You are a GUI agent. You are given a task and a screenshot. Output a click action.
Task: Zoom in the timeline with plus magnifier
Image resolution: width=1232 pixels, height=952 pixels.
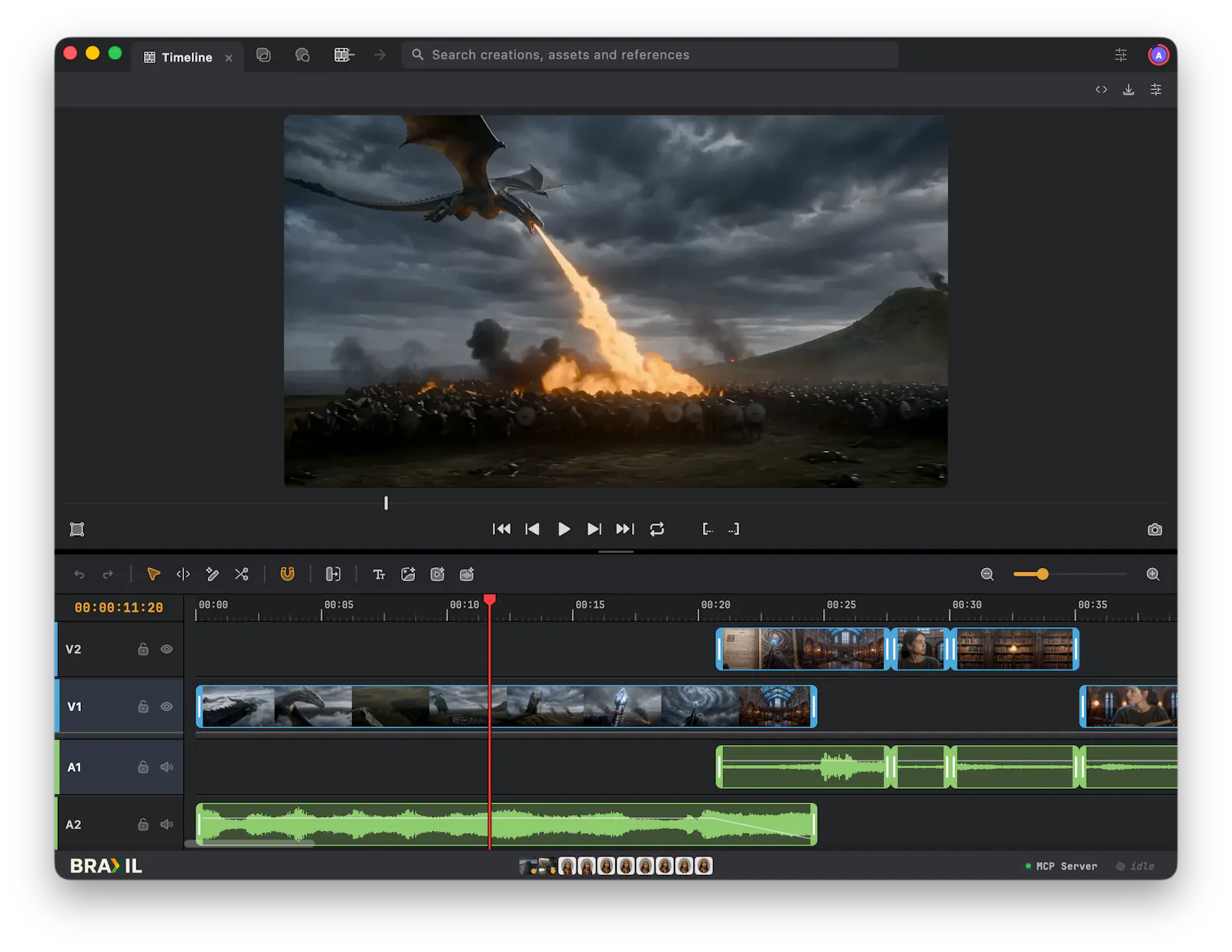[1153, 574]
